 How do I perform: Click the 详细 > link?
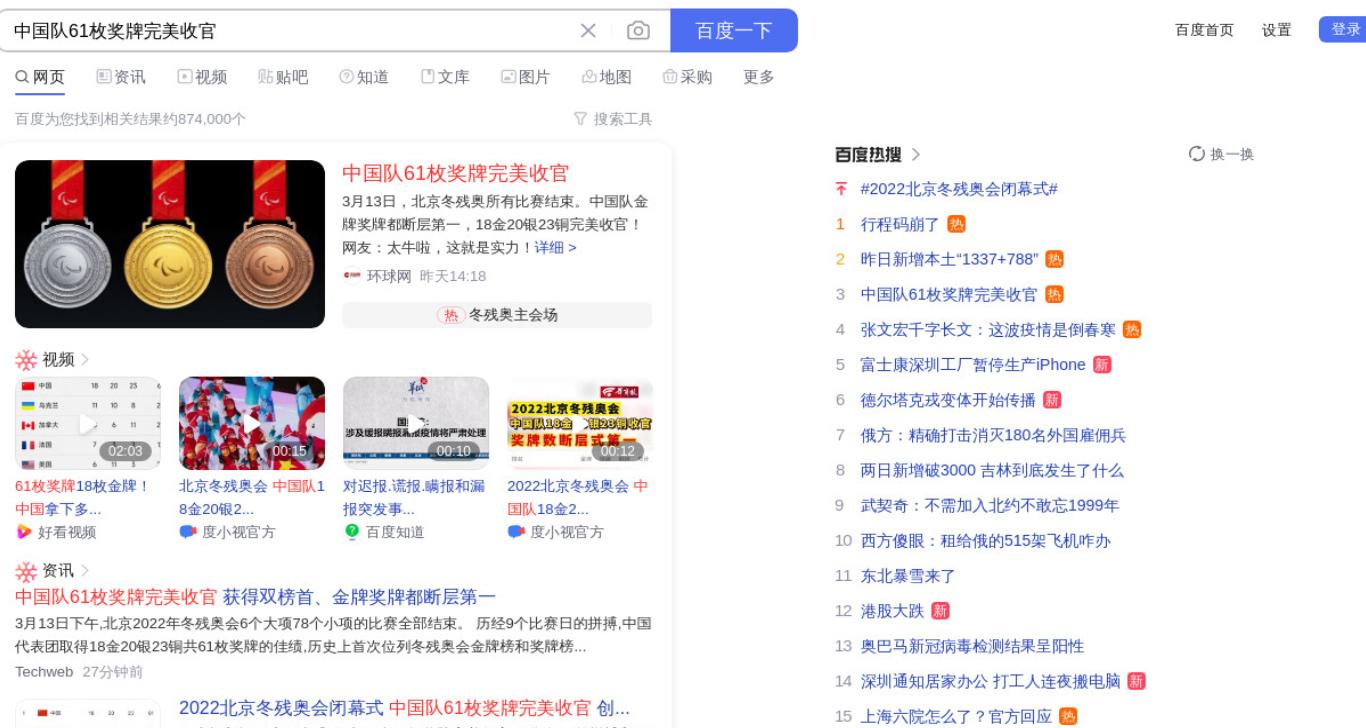click(555, 247)
